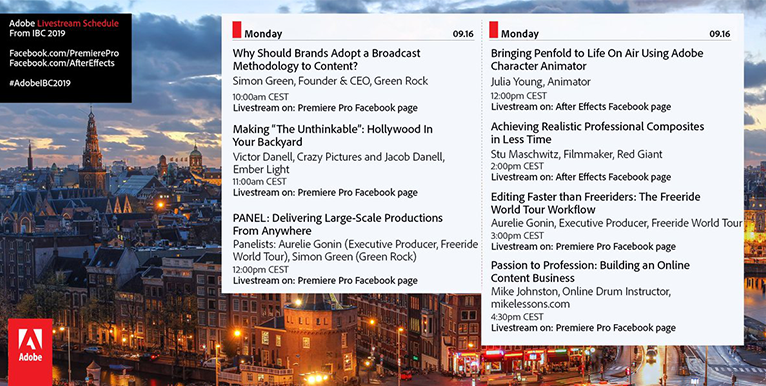Click the red marker beside left-column Monday

pyautogui.click(x=237, y=30)
